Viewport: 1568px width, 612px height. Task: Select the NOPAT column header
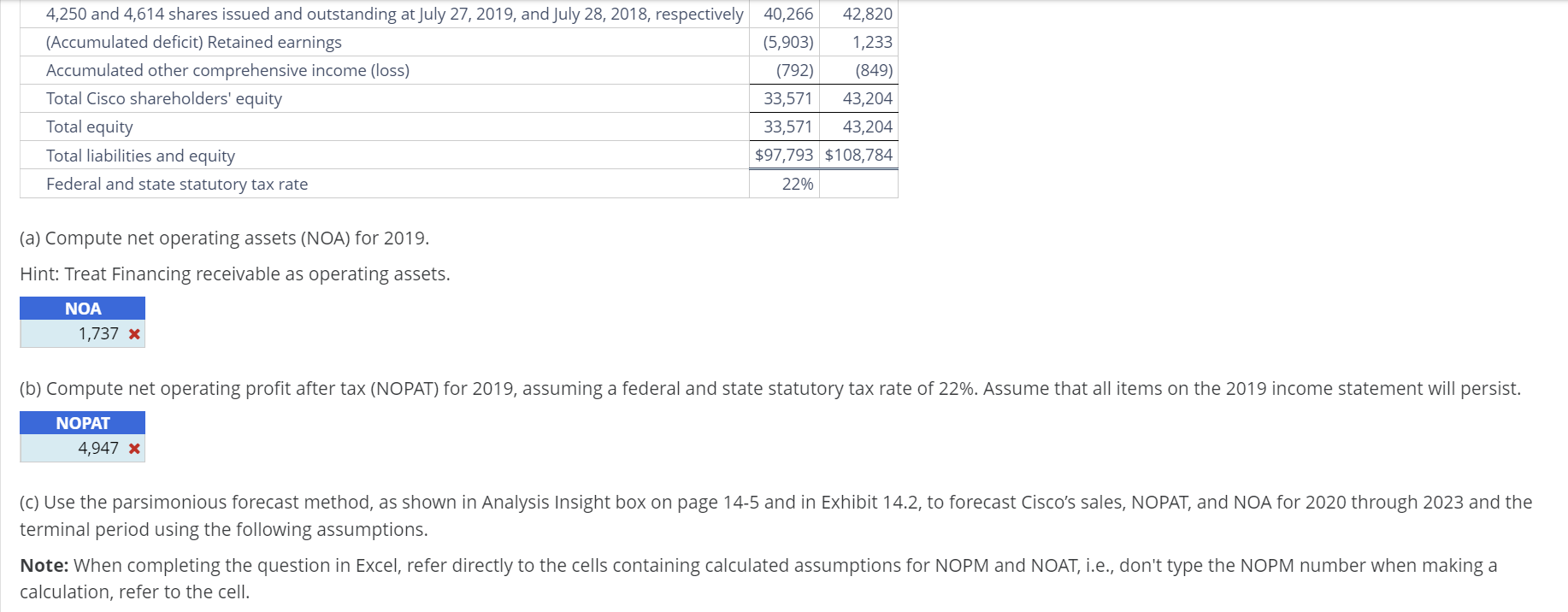tap(82, 423)
